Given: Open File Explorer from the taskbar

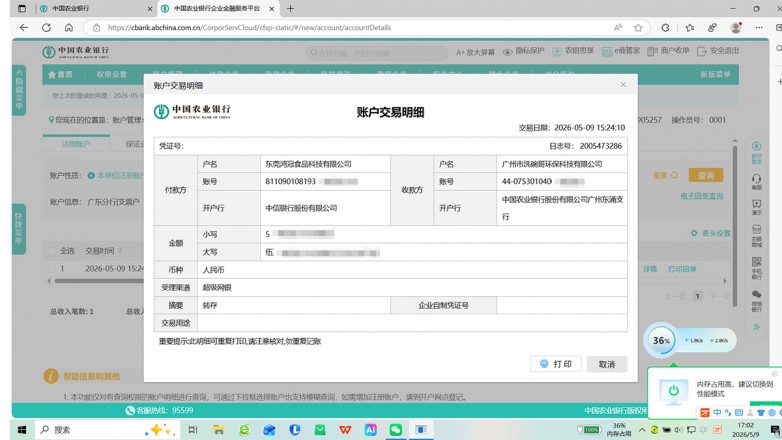Looking at the screenshot, I should 218,430.
